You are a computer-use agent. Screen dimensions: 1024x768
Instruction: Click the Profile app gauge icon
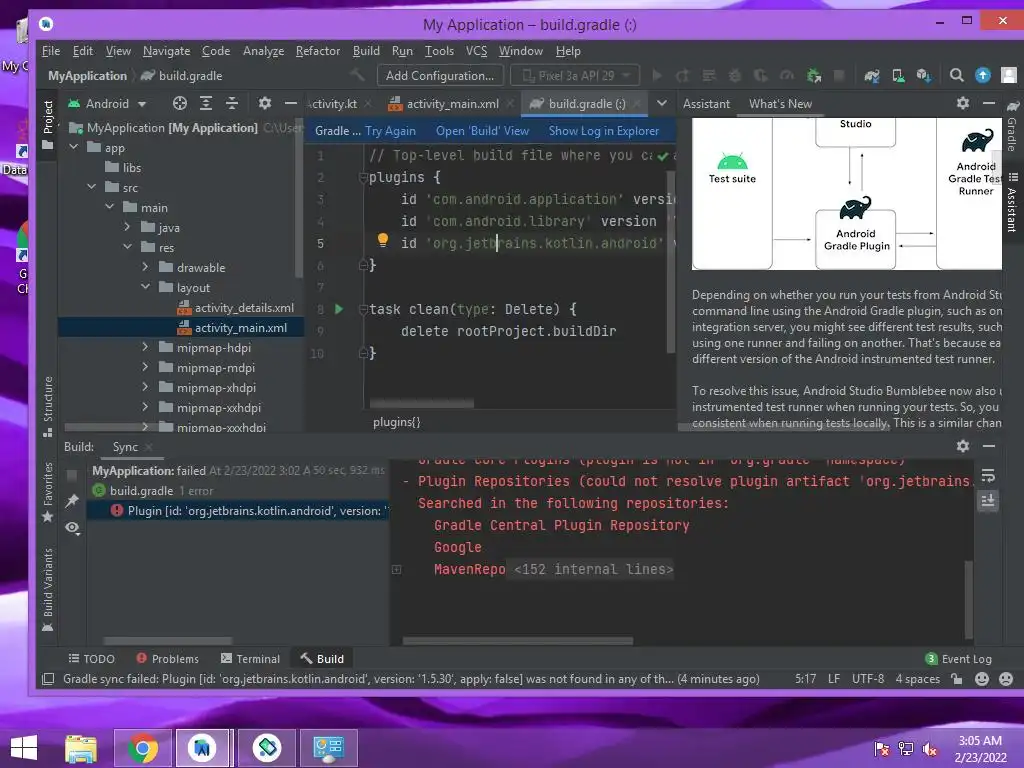click(x=787, y=76)
